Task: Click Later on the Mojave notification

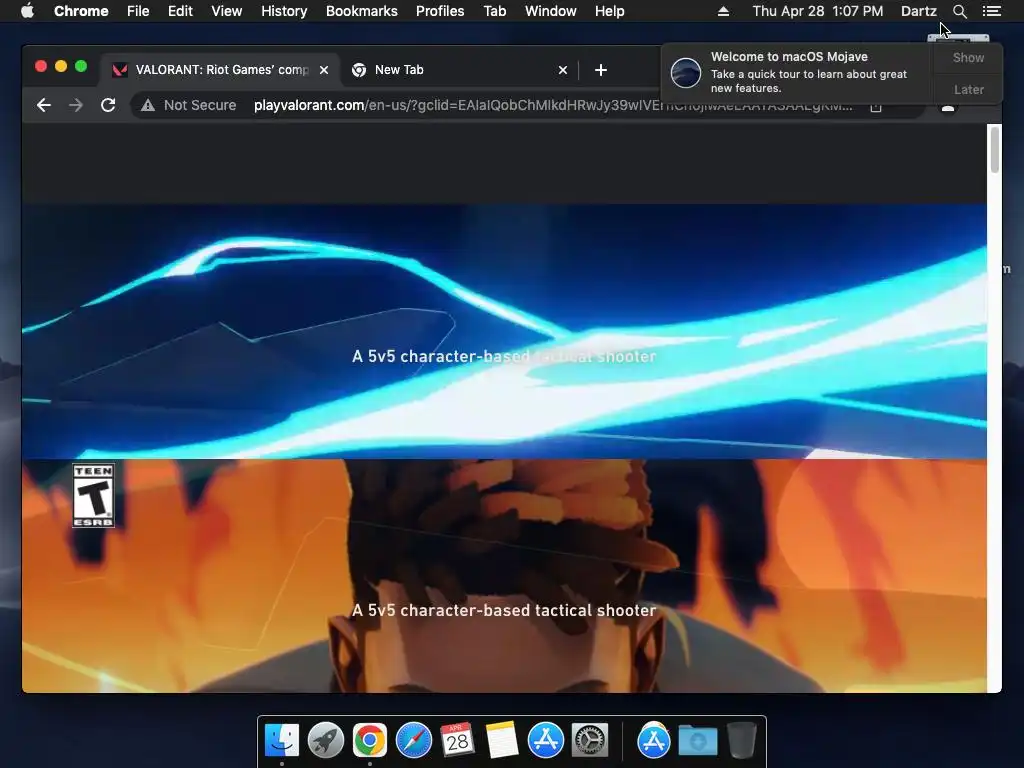Action: [x=968, y=89]
